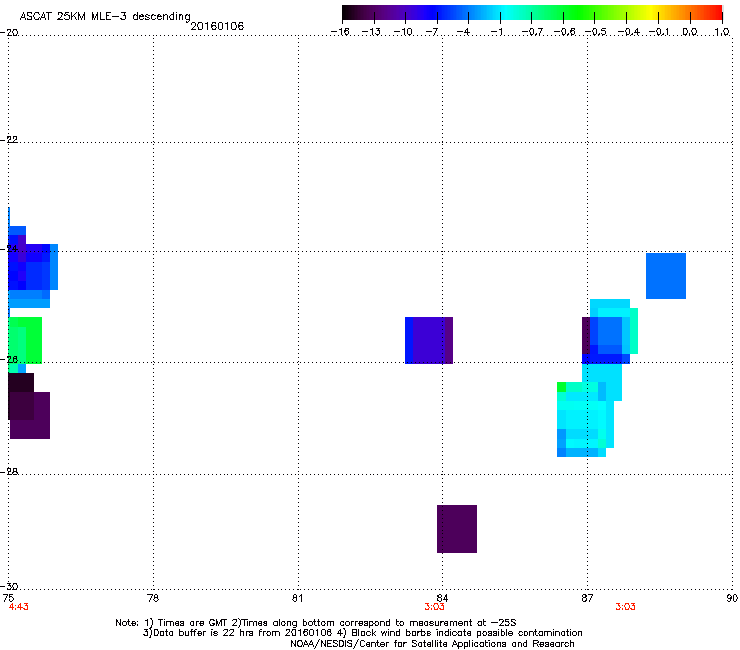Click the green data patch at the left edge

click(x=25, y=340)
